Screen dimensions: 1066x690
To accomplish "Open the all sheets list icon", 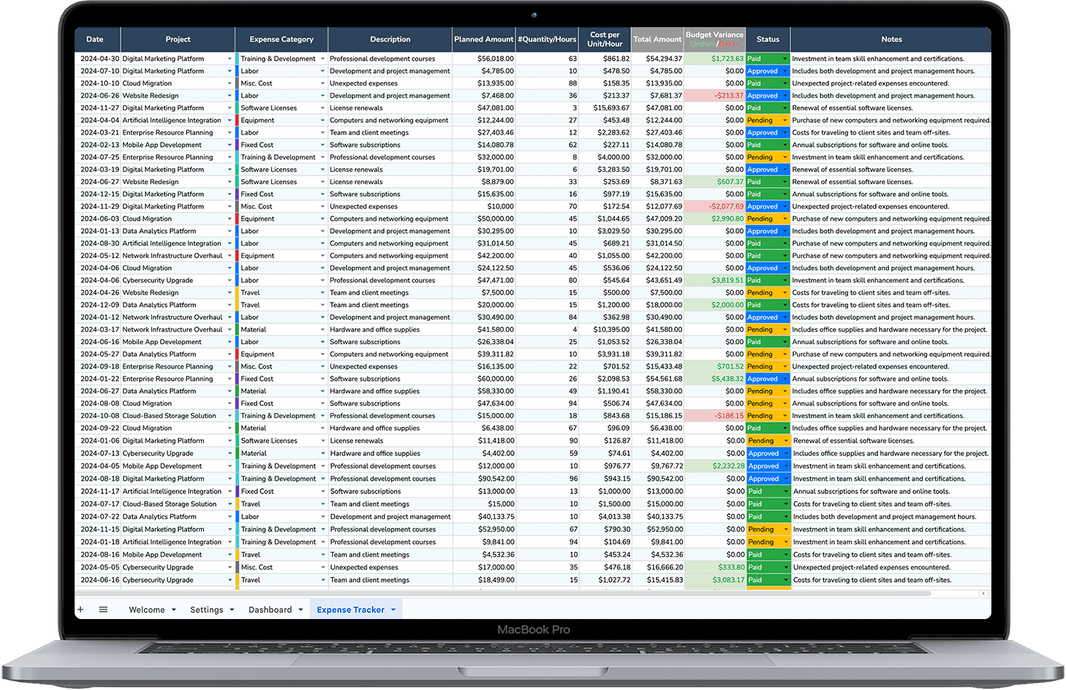I will (103, 610).
